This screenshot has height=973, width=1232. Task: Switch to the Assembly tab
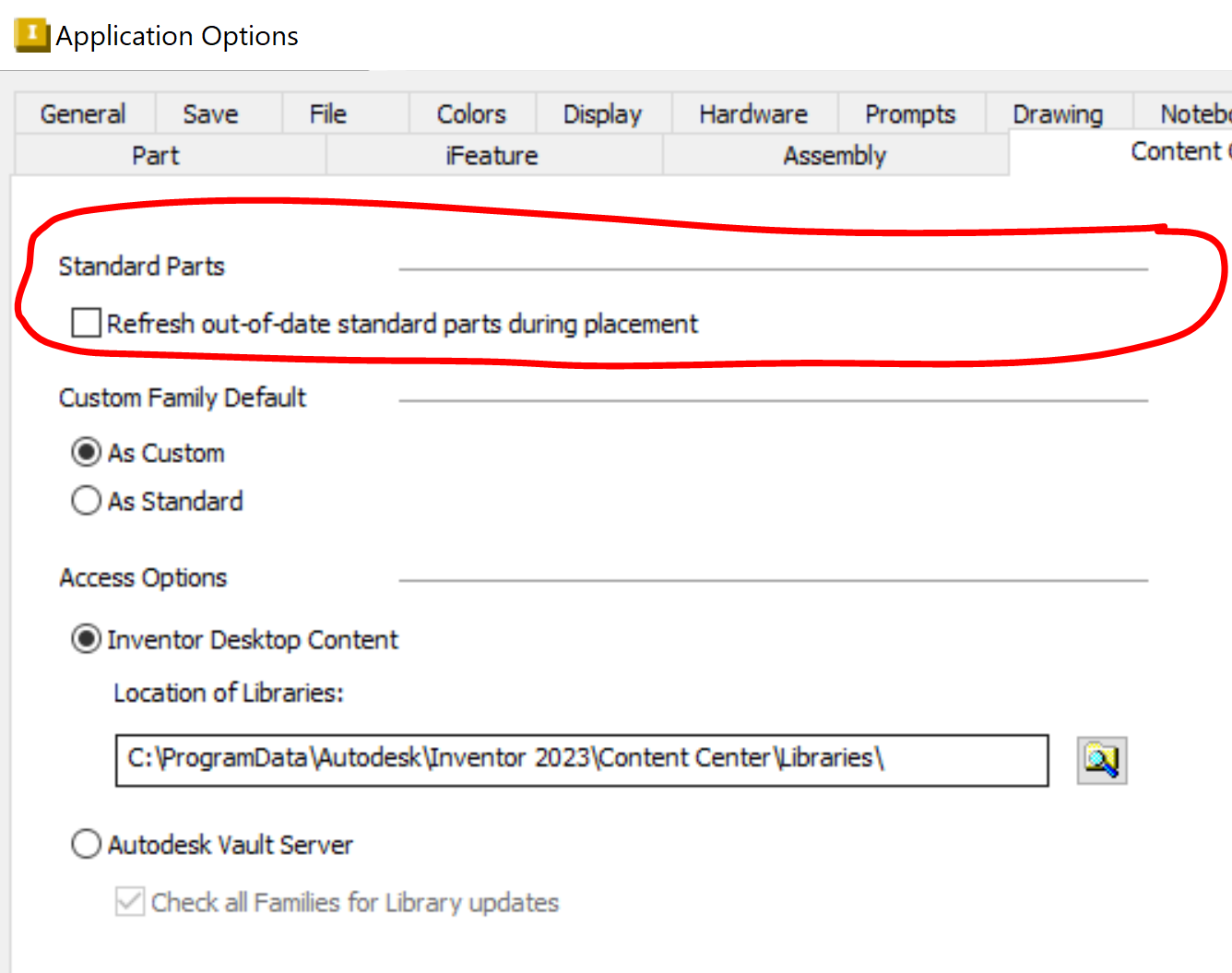834,155
